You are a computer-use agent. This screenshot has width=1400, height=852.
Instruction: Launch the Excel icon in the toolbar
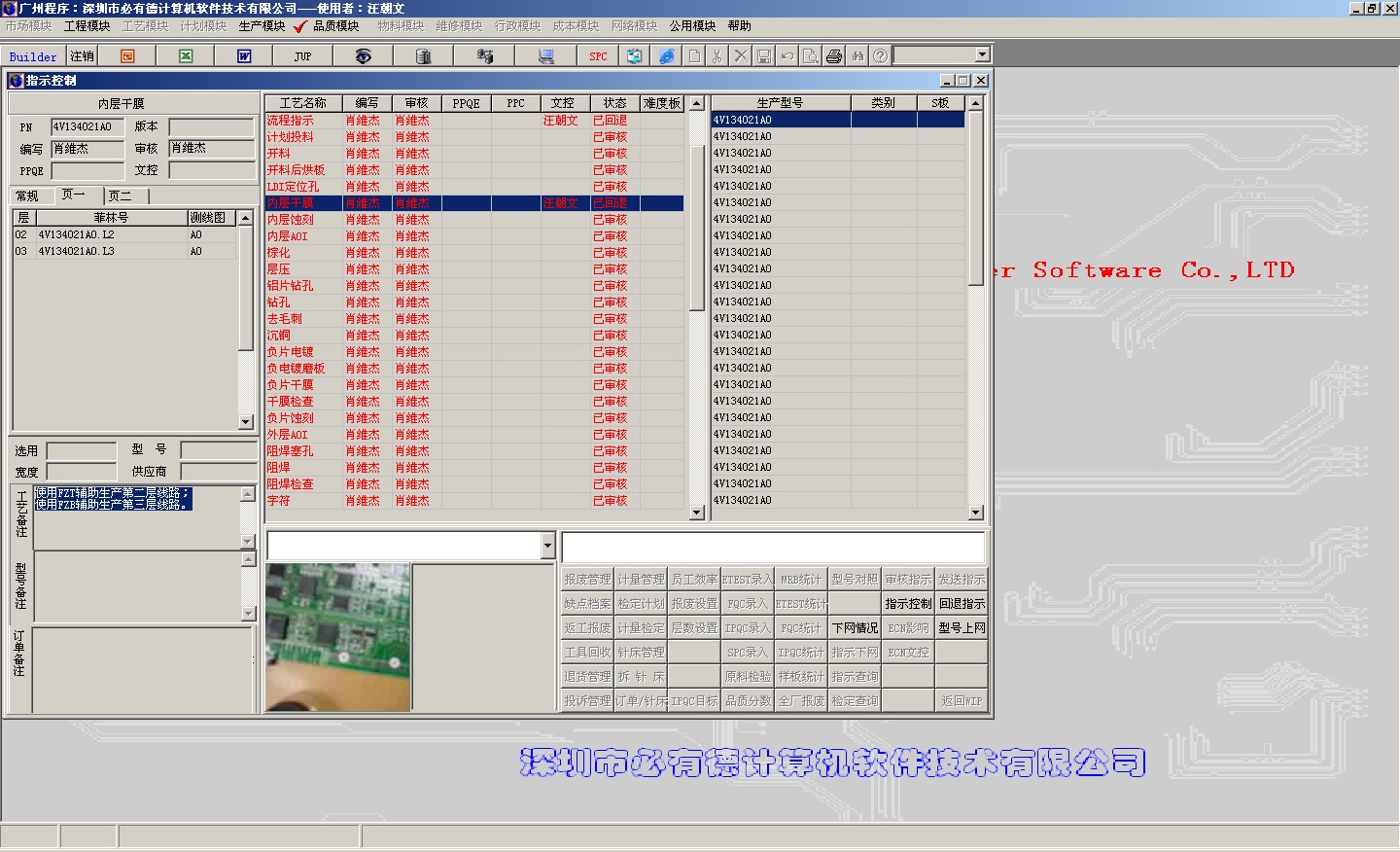pyautogui.click(x=186, y=56)
